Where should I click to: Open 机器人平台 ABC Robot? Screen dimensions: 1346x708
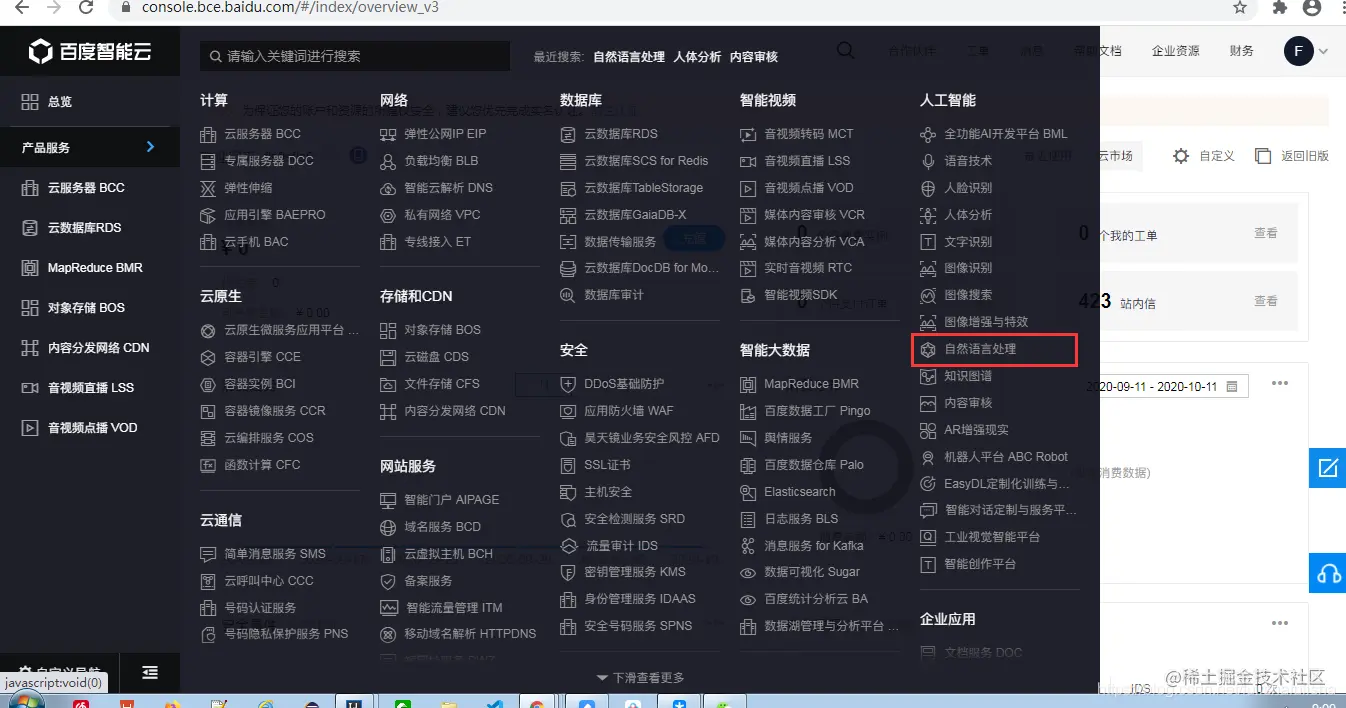(1007, 457)
